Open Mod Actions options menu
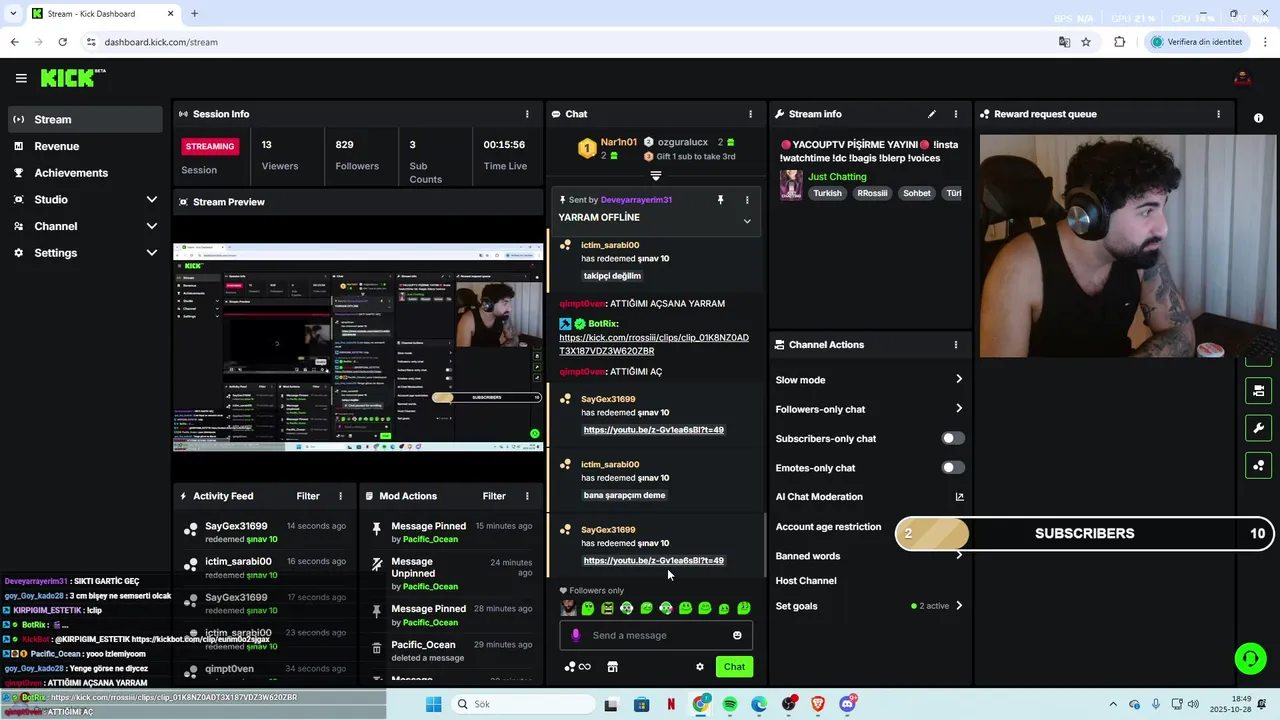Viewport: 1280px width, 720px height. 527,496
